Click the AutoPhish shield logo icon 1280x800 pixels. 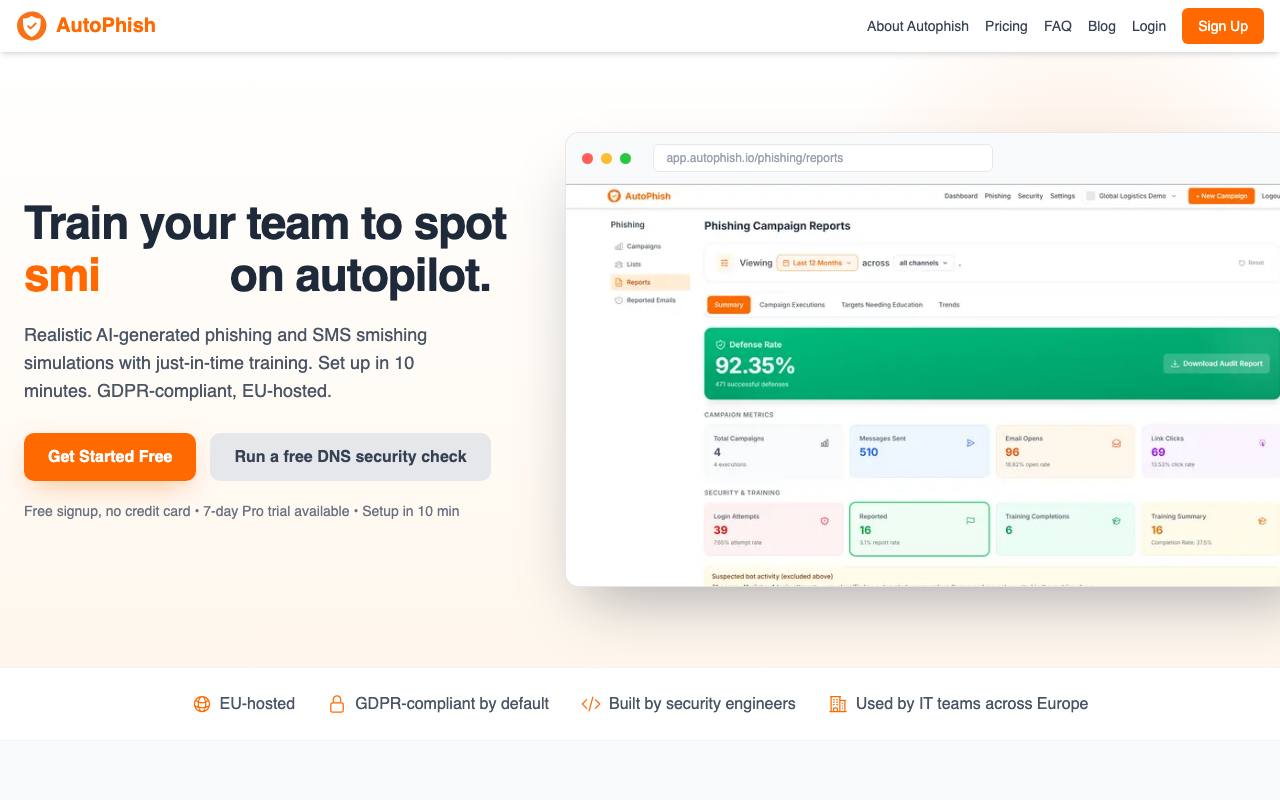[32, 26]
